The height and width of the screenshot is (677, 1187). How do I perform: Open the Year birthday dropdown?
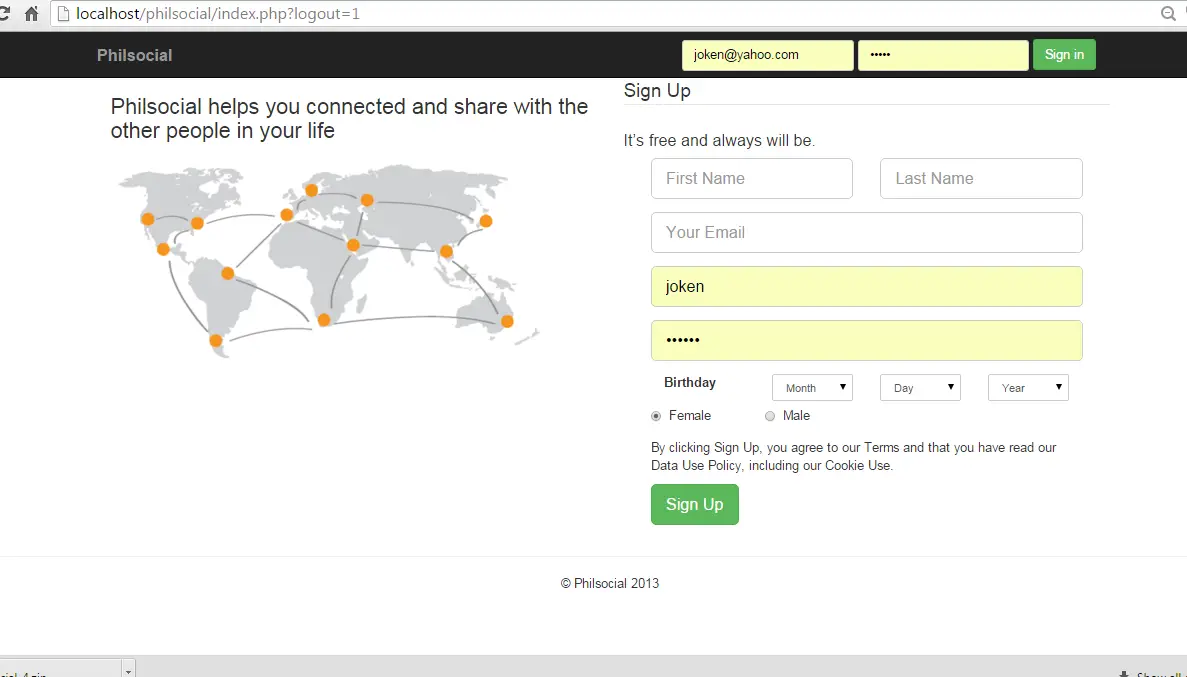[x=1028, y=388]
